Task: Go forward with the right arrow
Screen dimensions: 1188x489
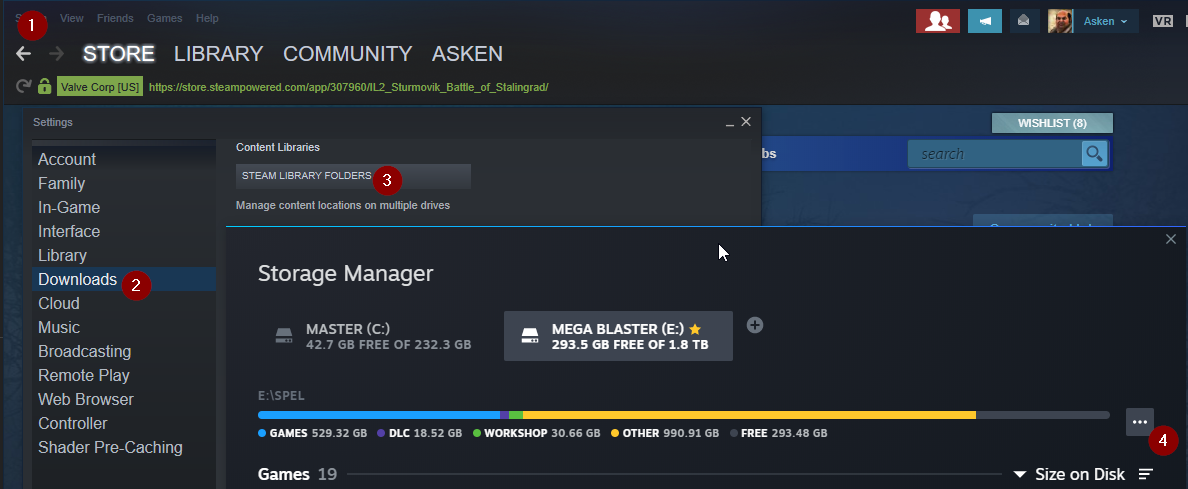Action: pyautogui.click(x=56, y=54)
